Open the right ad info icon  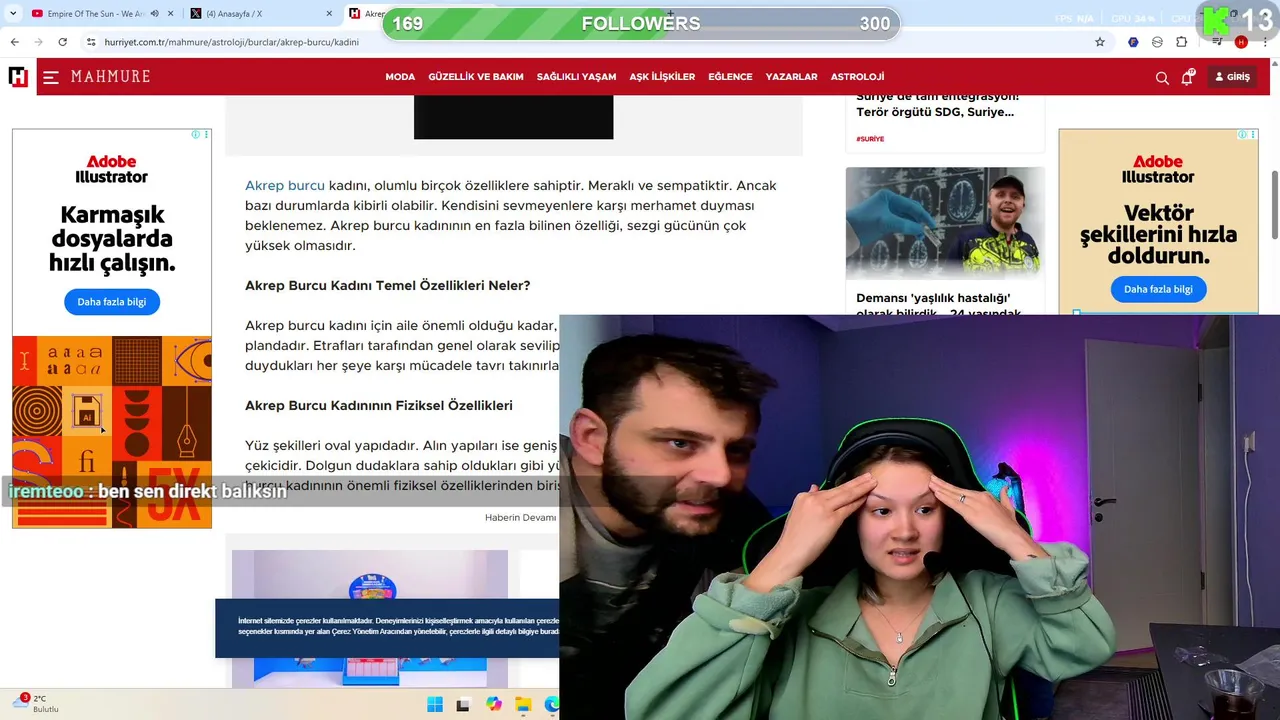click(x=1242, y=134)
